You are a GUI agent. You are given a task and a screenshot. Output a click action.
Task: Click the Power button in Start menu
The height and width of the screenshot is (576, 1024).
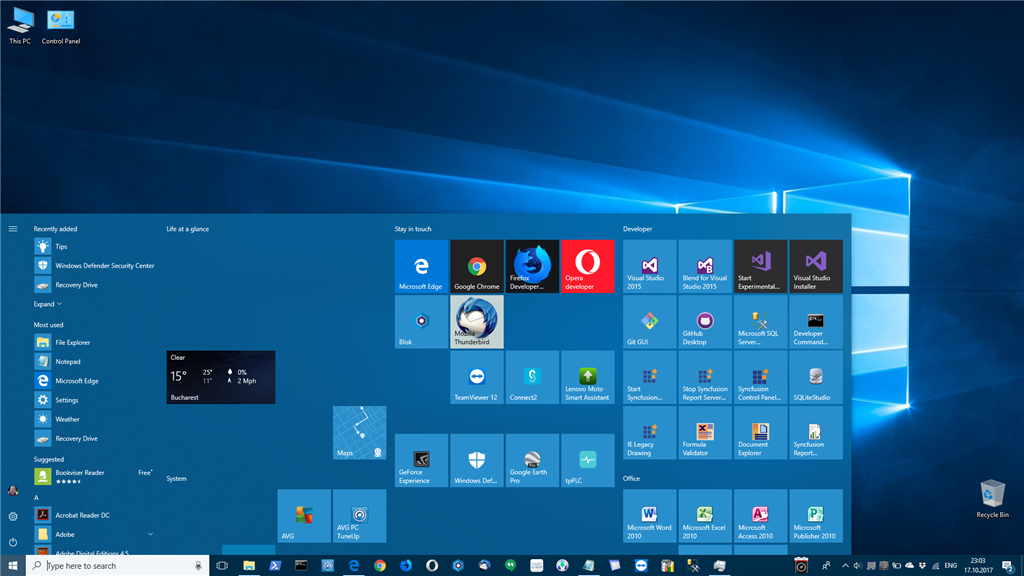13,541
